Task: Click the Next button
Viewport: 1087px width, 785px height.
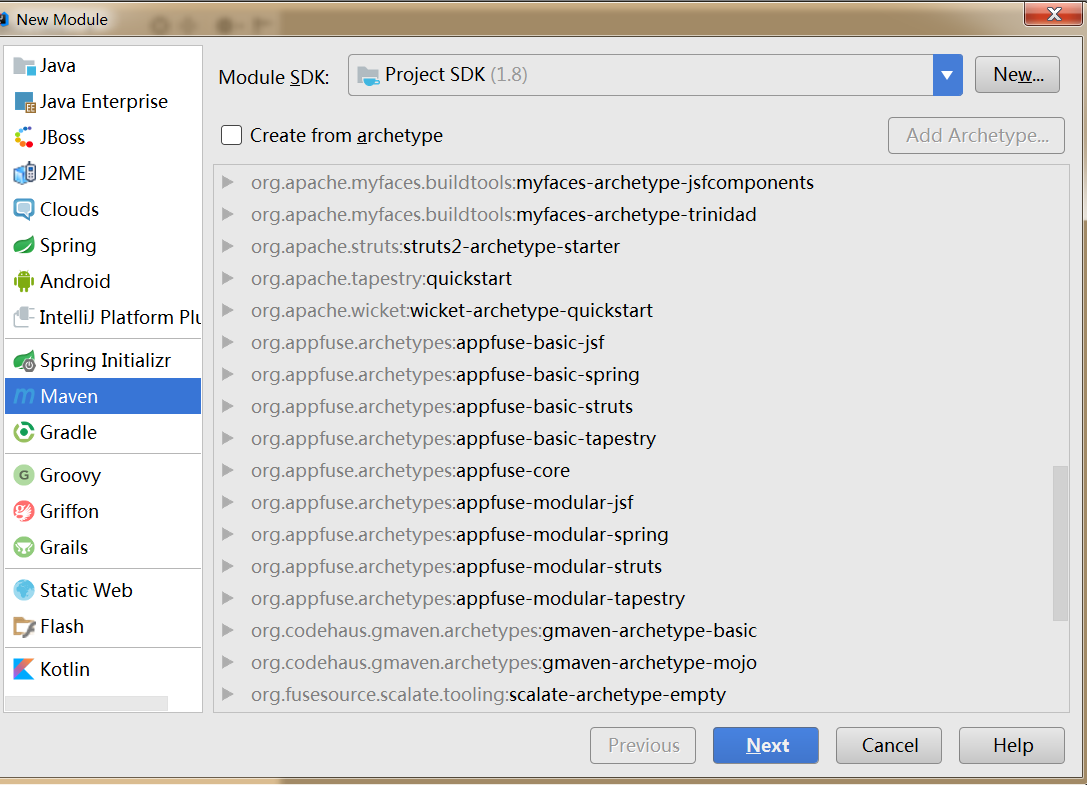Action: (x=765, y=745)
